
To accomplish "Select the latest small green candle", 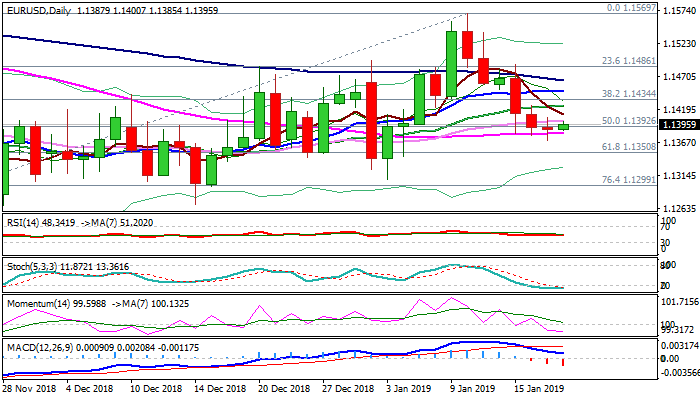I will pyautogui.click(x=564, y=126).
